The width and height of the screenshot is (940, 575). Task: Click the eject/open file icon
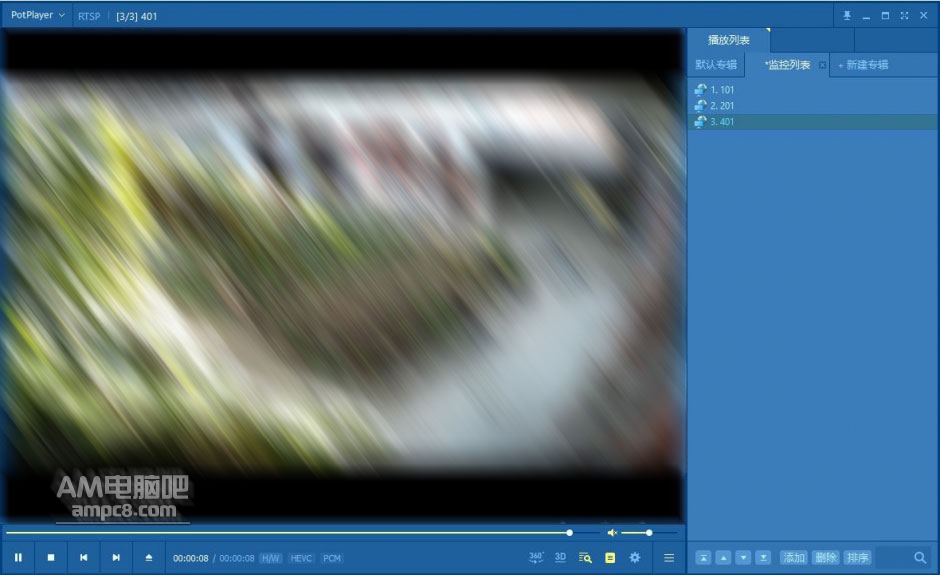pos(149,558)
